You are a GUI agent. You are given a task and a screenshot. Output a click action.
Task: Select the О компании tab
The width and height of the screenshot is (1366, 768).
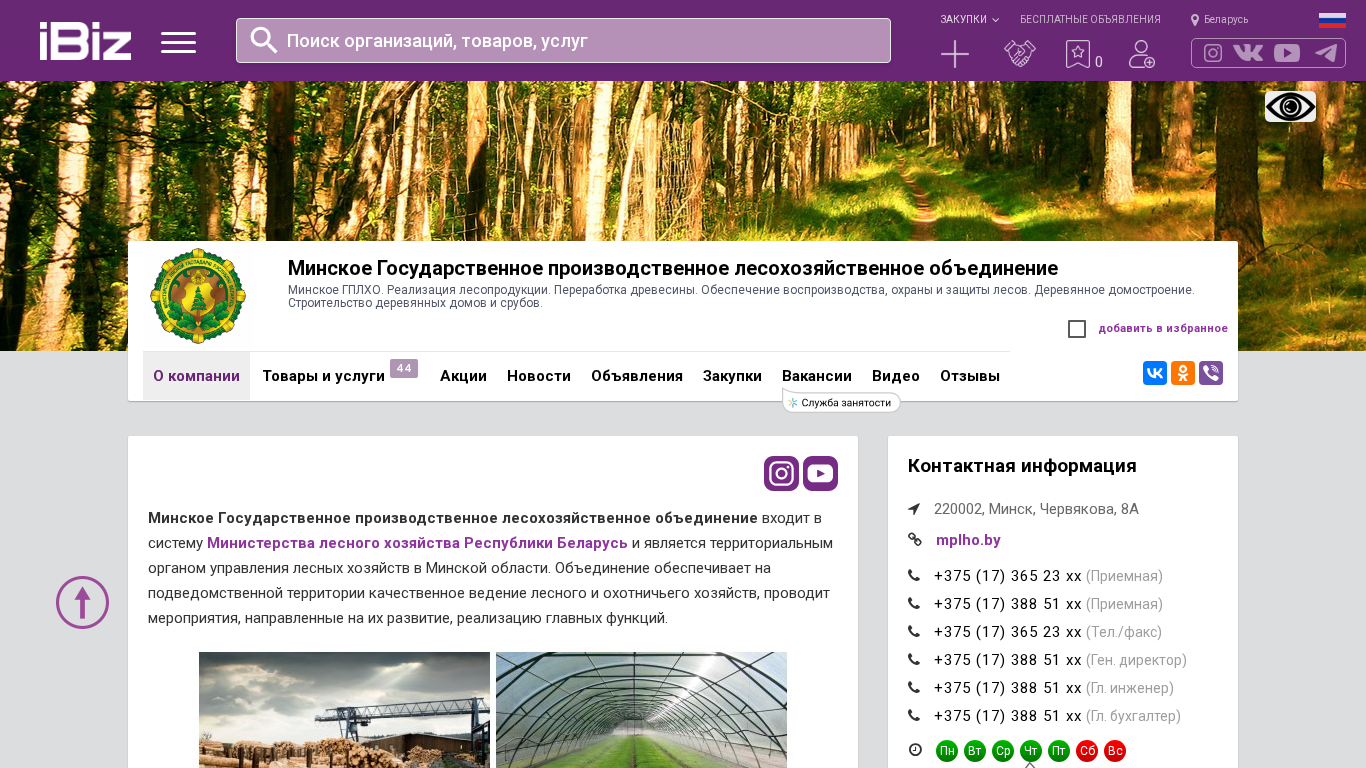point(196,376)
